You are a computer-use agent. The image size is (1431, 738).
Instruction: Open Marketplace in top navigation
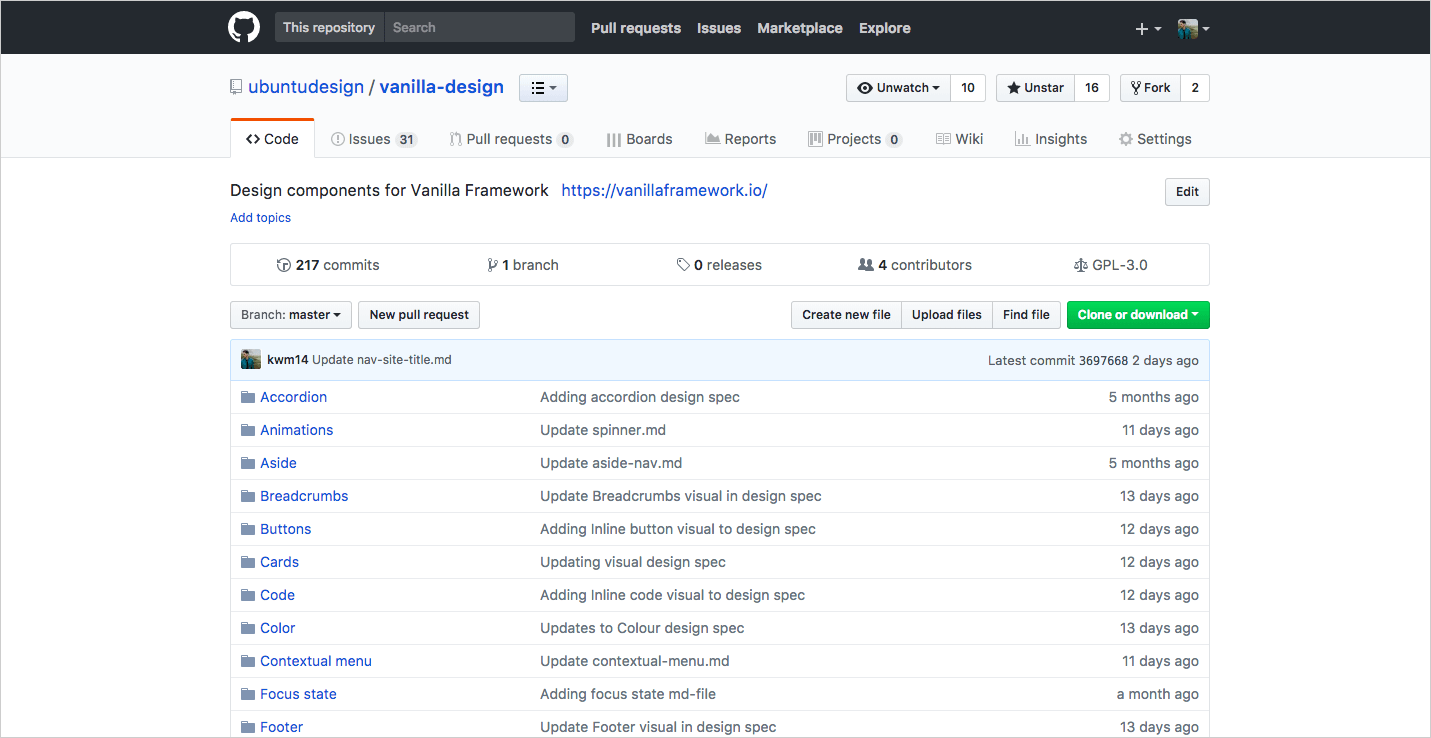pos(800,28)
